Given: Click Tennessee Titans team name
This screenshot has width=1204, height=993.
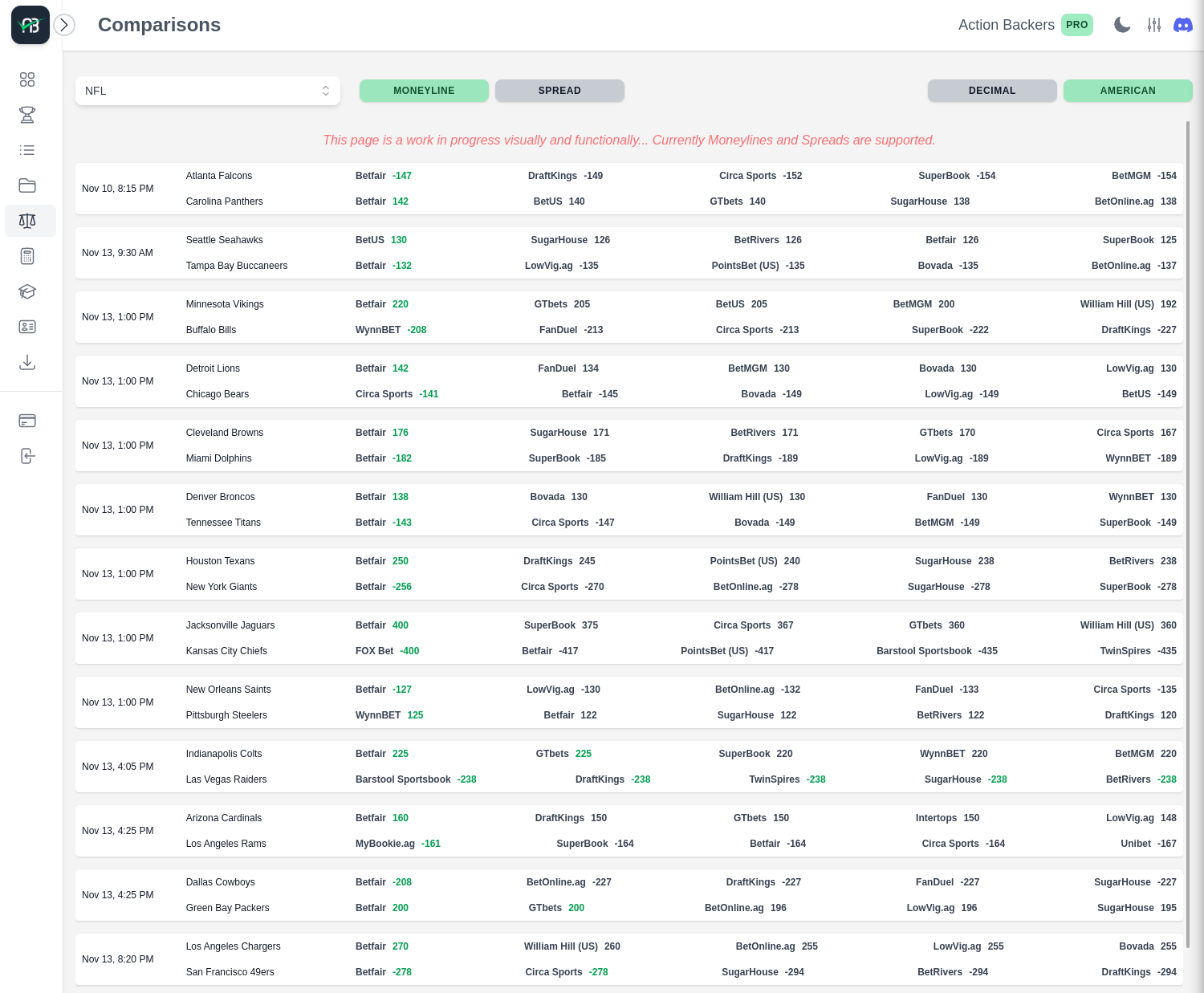Looking at the screenshot, I should [223, 523].
